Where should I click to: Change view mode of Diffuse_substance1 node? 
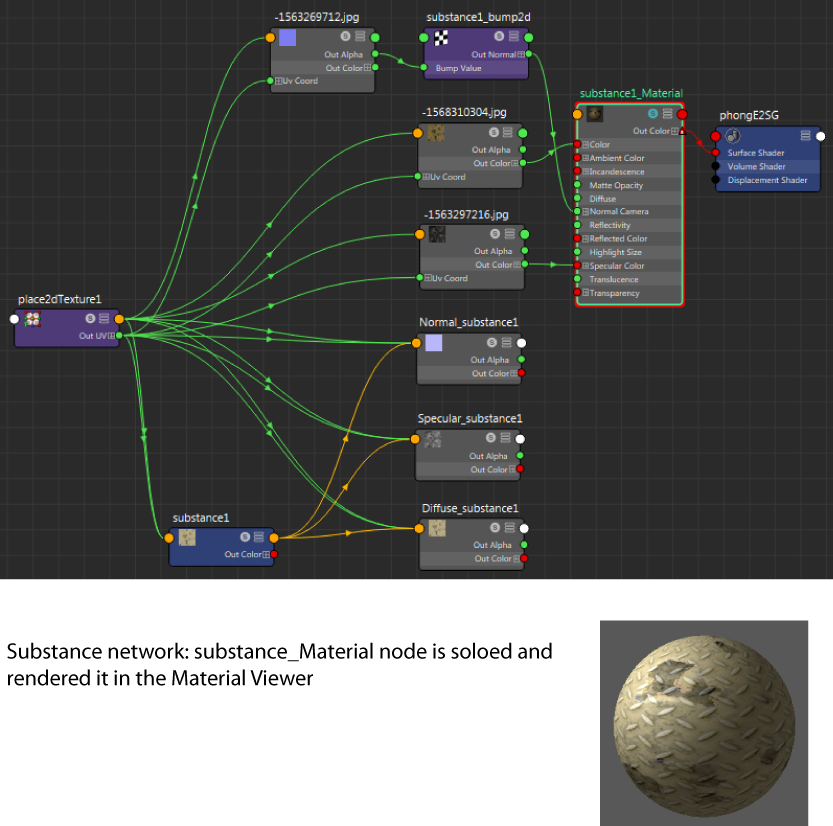509,527
